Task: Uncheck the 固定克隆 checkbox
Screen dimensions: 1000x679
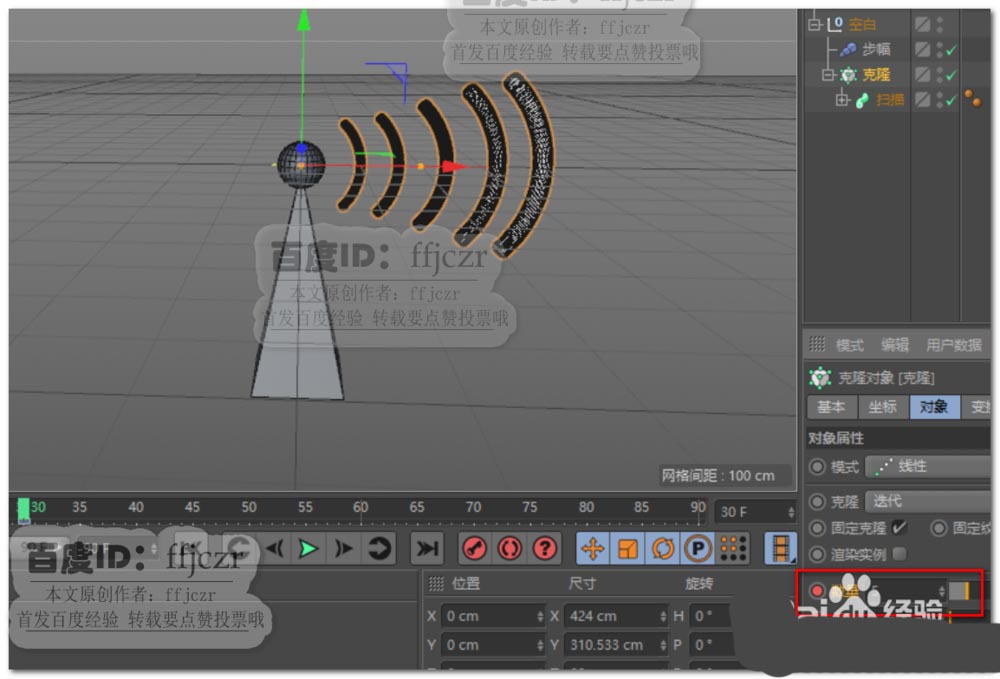Action: pos(899,527)
